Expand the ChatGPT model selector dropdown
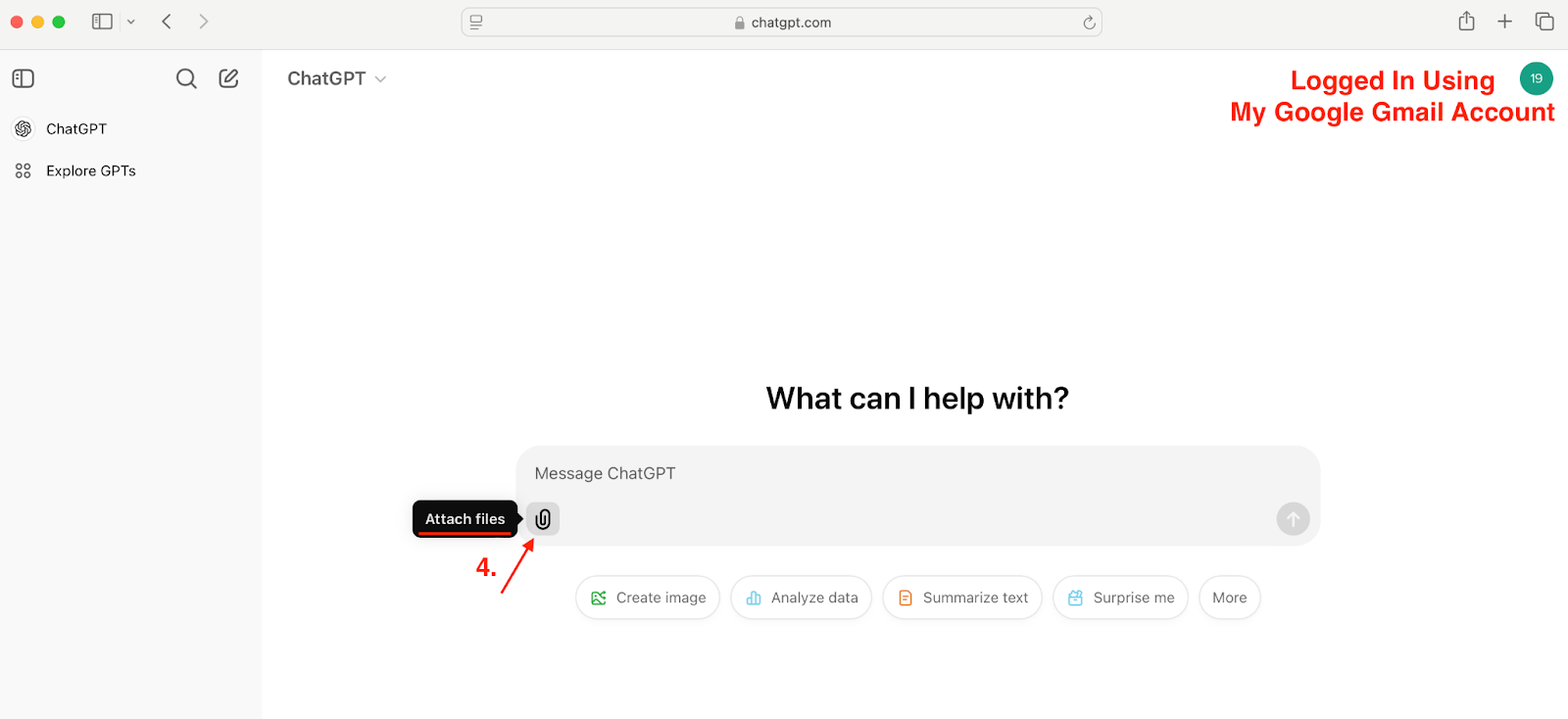 (x=336, y=78)
